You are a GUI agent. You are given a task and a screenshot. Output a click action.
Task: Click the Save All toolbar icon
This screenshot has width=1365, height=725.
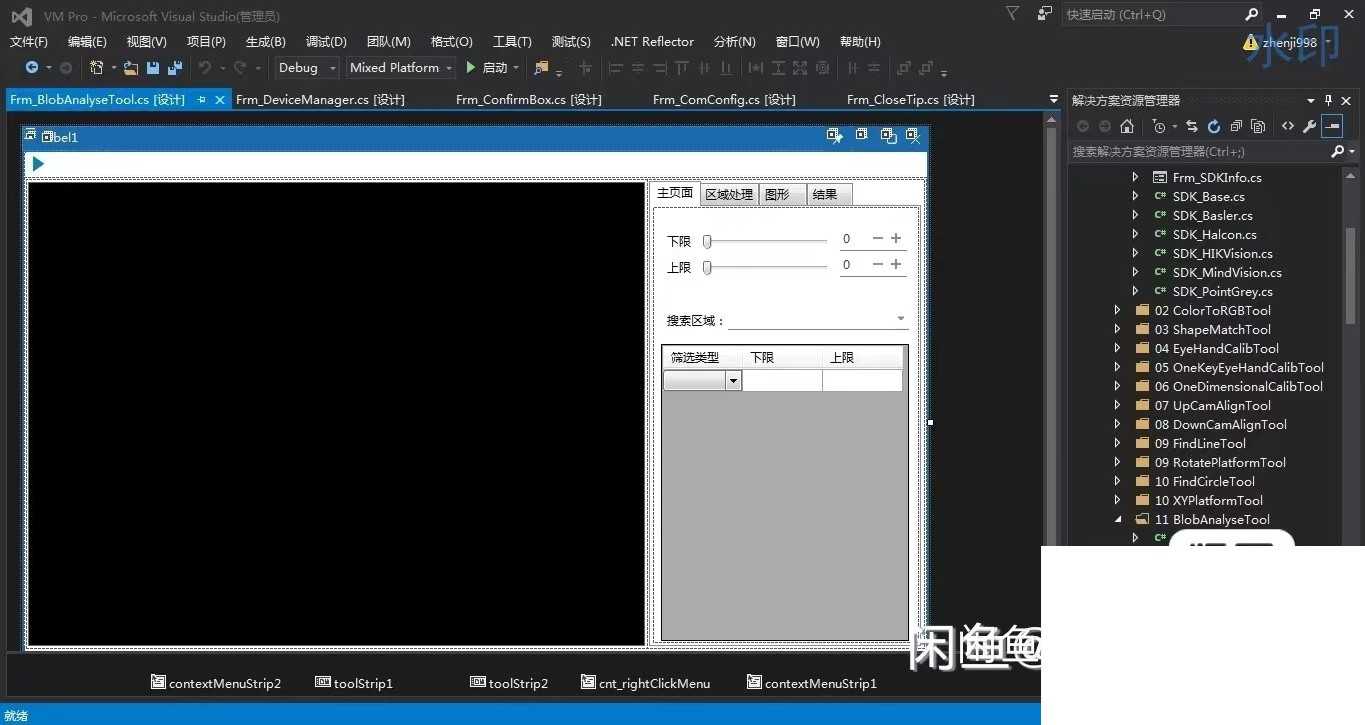point(175,68)
